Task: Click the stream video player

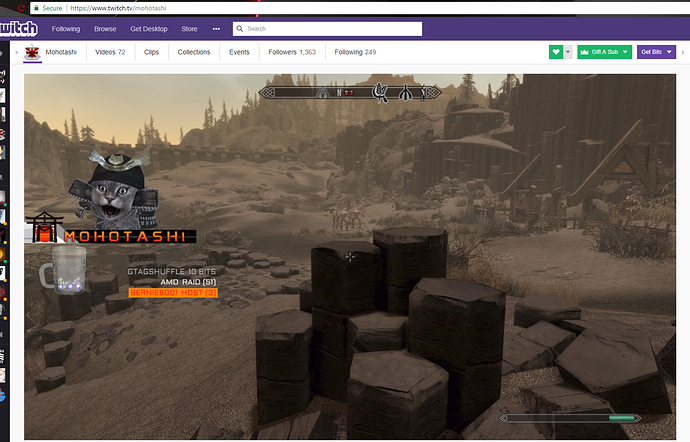Action: (350, 257)
